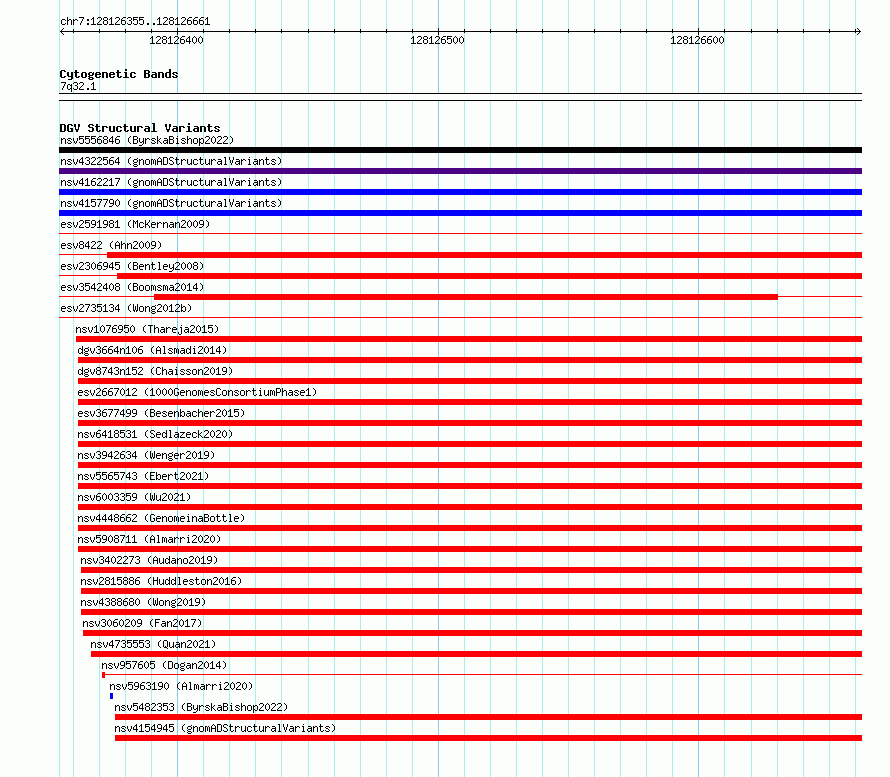Click the DGV Structural Variants track title

click(140, 128)
